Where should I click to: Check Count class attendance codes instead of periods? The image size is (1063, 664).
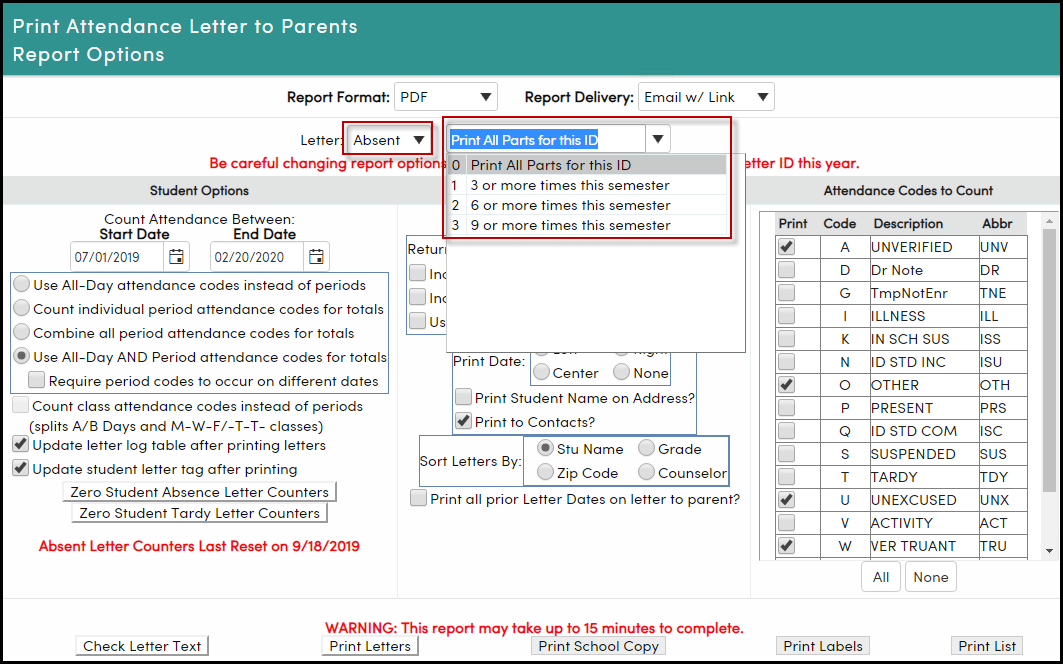pos(20,405)
